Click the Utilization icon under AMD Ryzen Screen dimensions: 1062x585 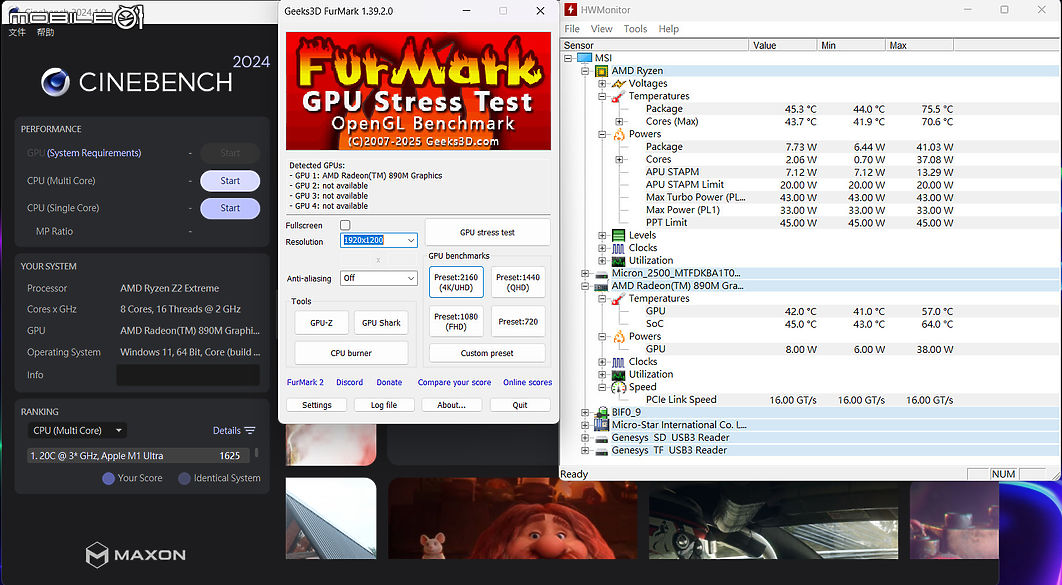618,261
